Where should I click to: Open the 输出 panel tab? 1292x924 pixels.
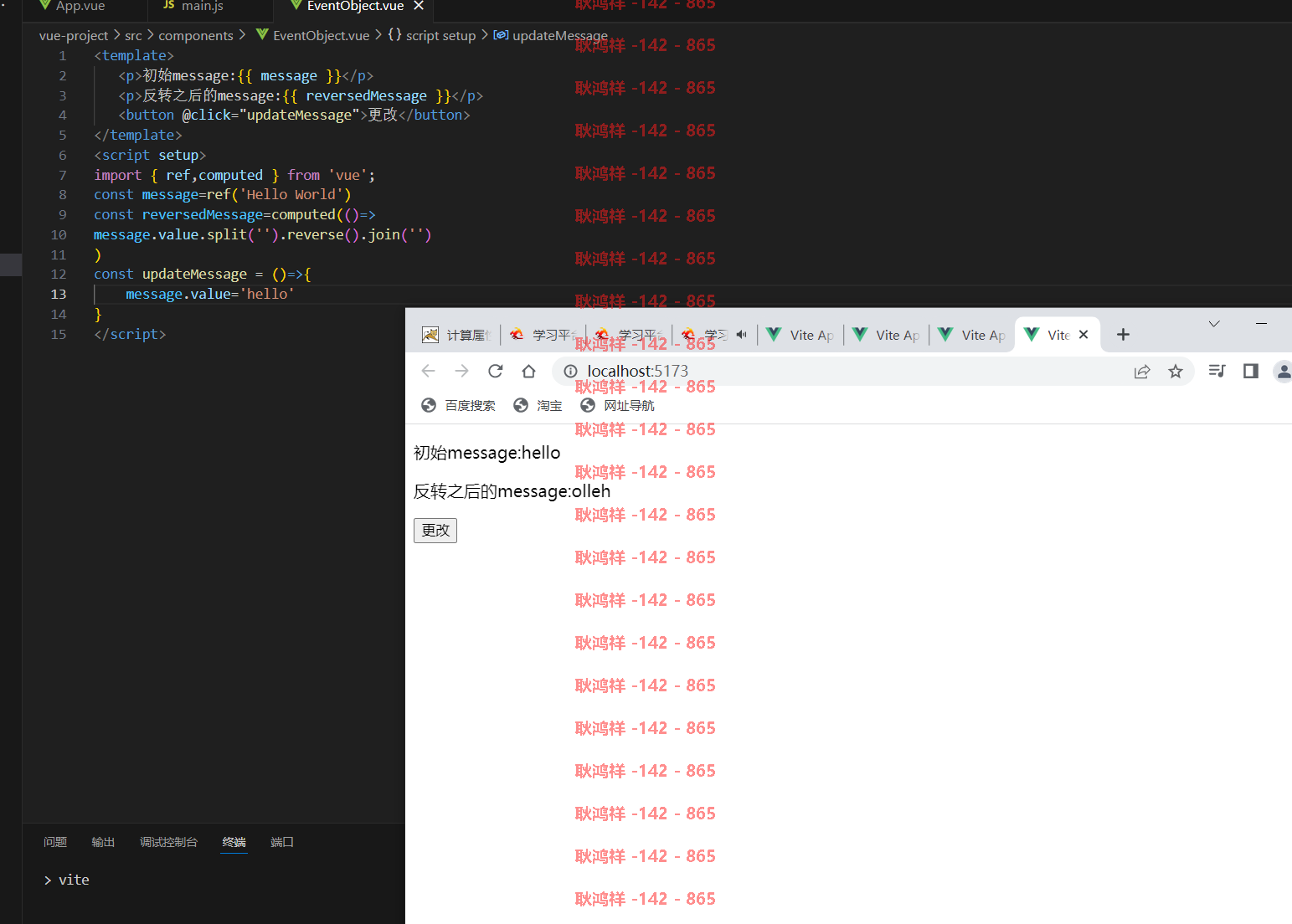click(103, 842)
